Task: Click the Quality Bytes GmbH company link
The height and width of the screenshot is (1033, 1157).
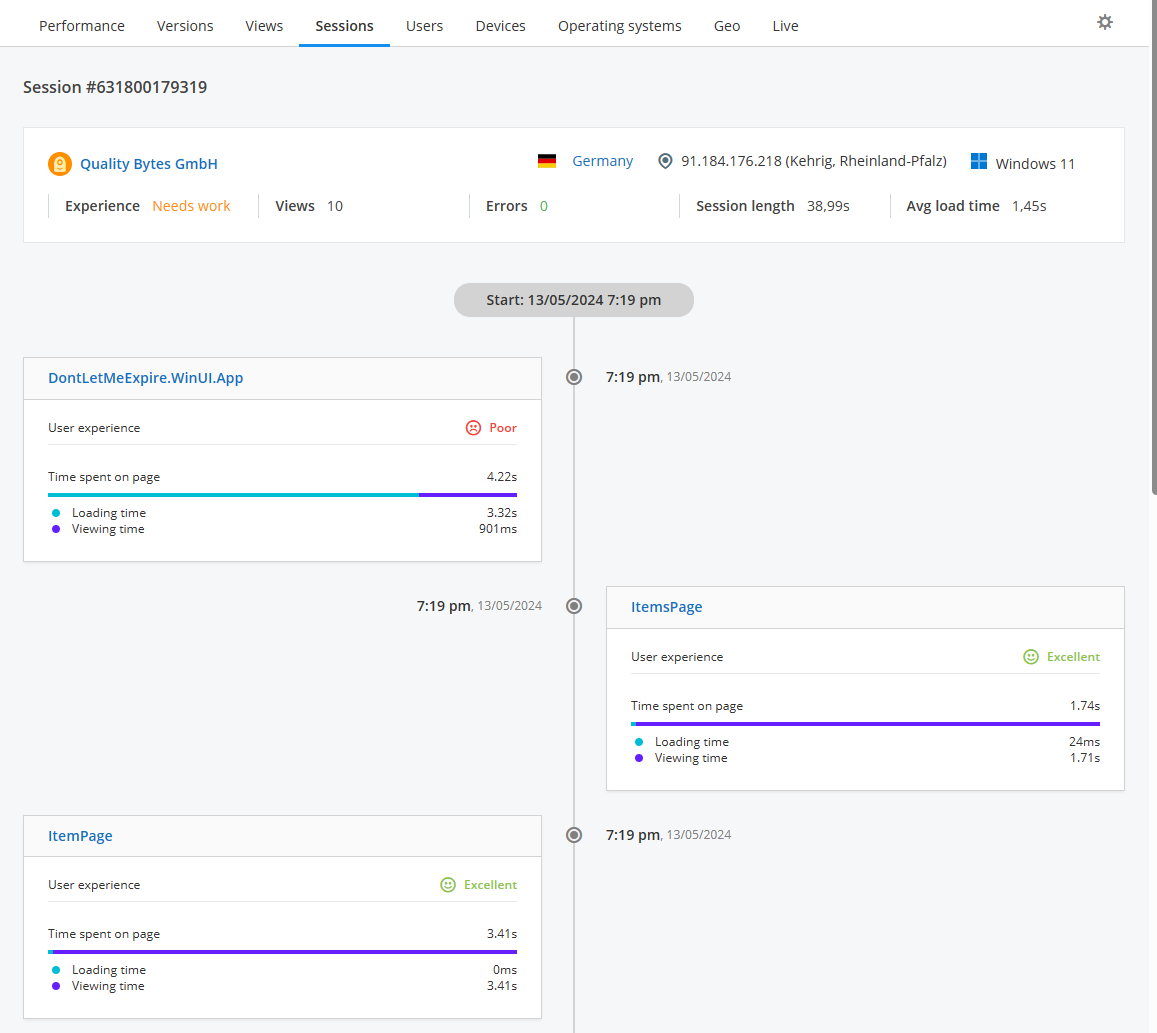Action: (x=146, y=163)
